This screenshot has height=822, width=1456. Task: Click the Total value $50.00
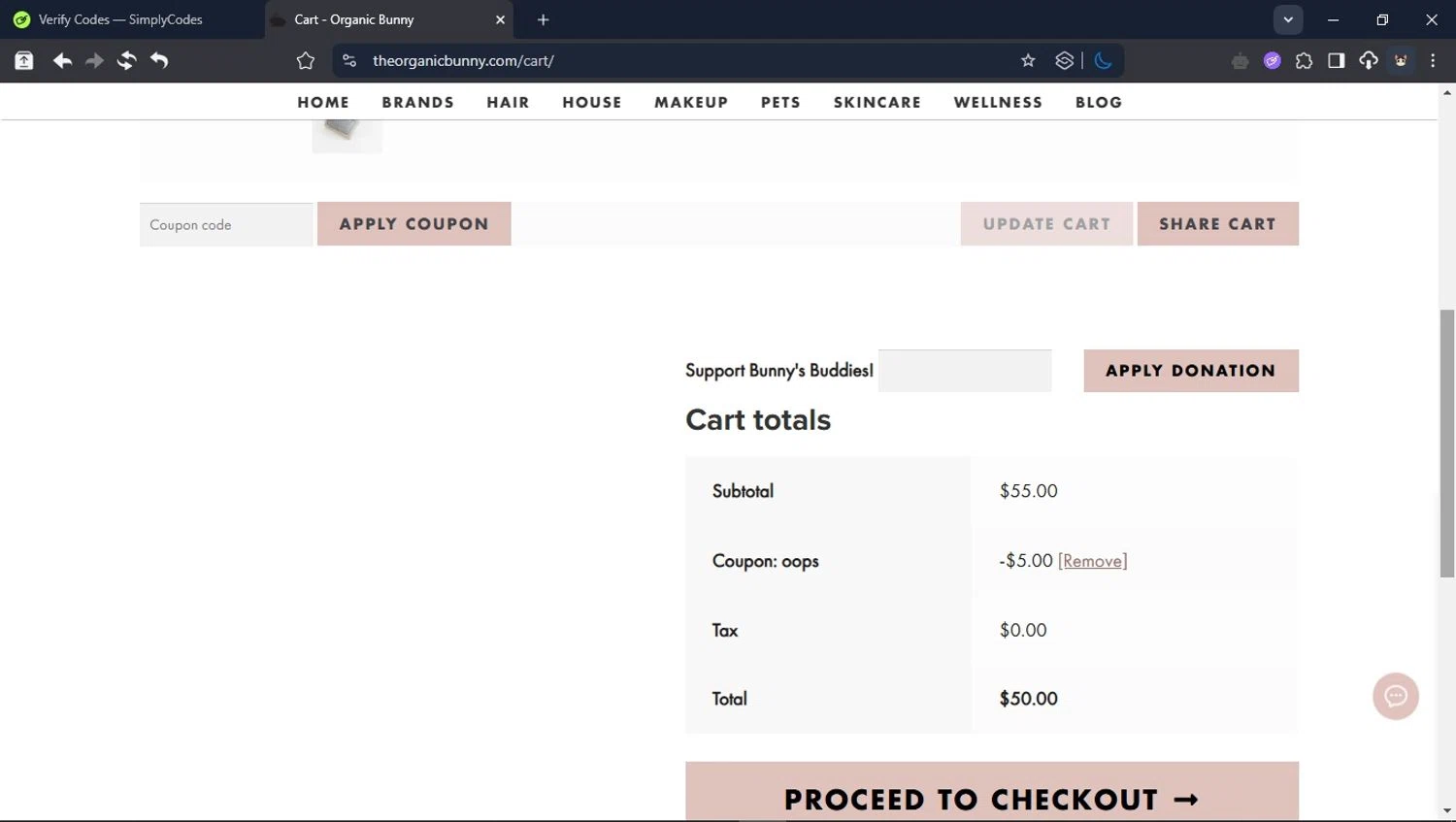pyautogui.click(x=1029, y=699)
